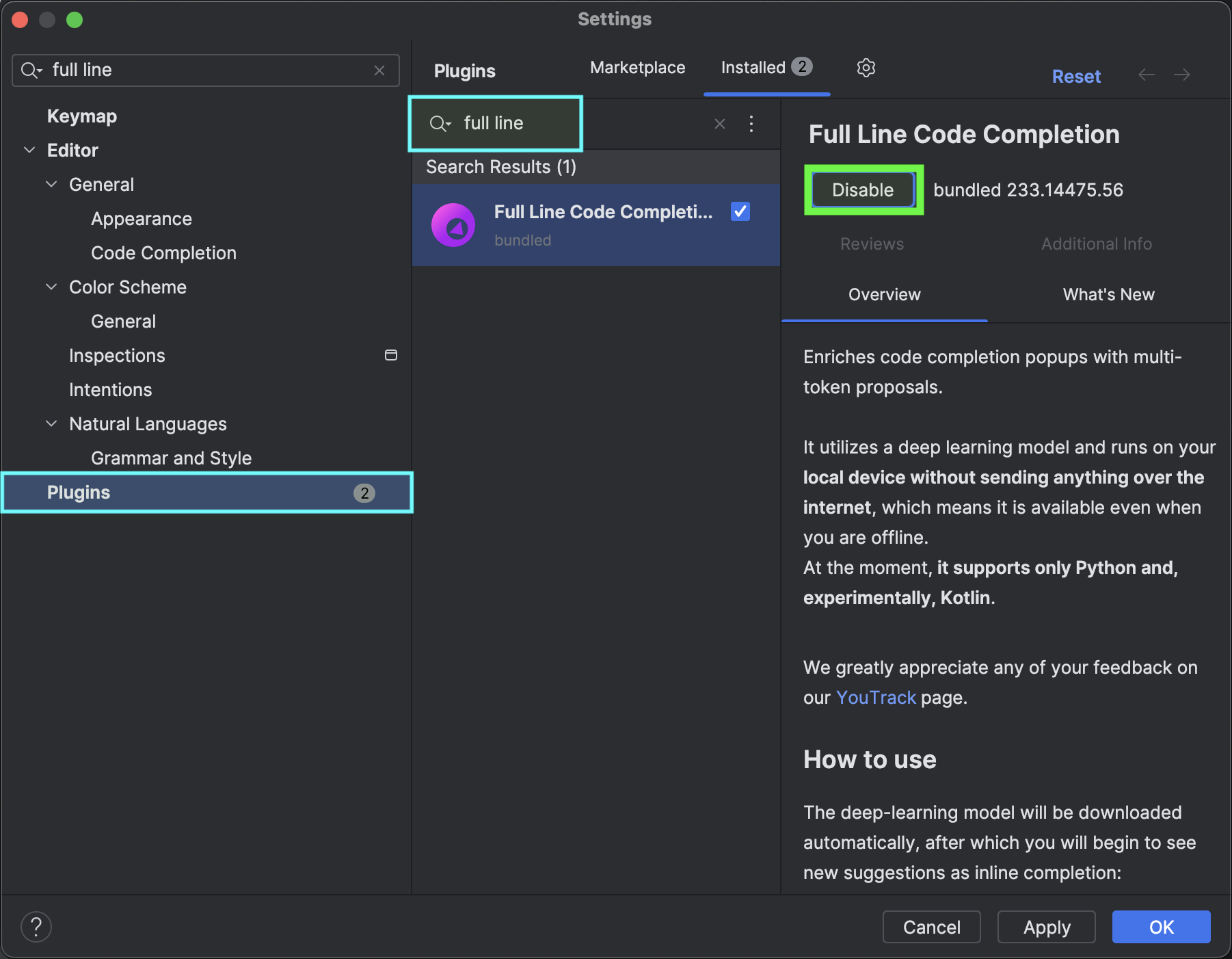This screenshot has width=1232, height=959.
Task: Open the What's New tab
Action: [1108, 295]
